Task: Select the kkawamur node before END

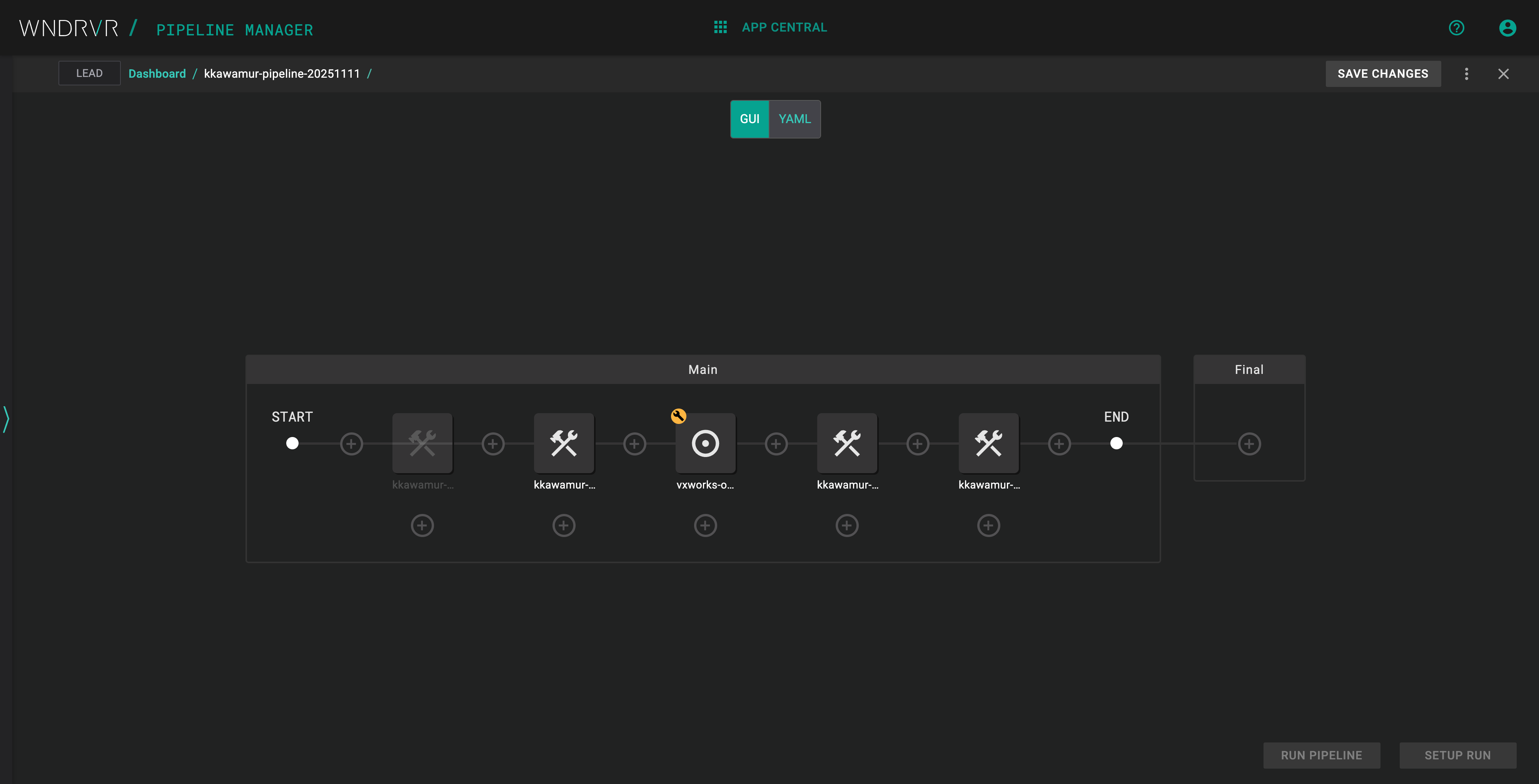Action: click(x=988, y=443)
